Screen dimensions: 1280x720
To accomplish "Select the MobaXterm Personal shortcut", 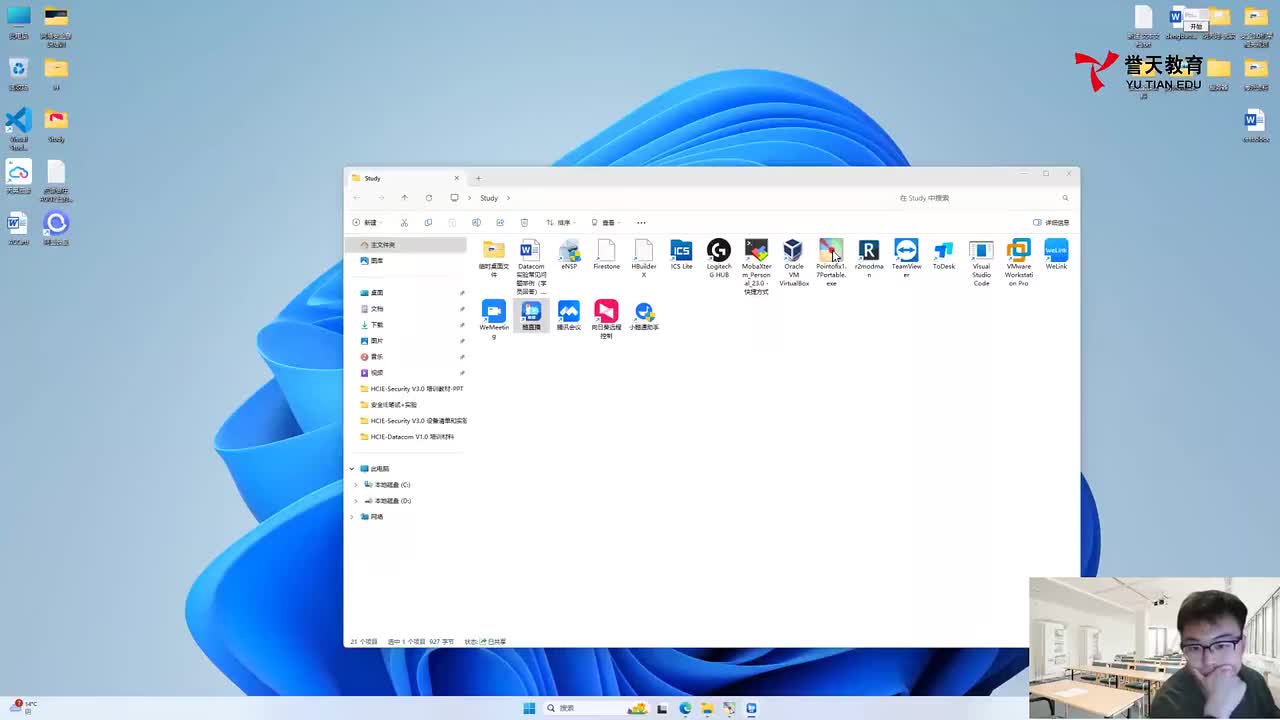I will (x=756, y=267).
